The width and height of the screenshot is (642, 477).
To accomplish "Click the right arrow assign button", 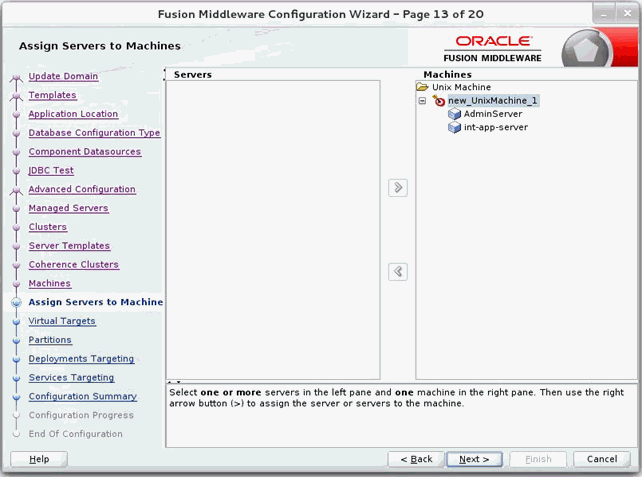I will (x=398, y=188).
